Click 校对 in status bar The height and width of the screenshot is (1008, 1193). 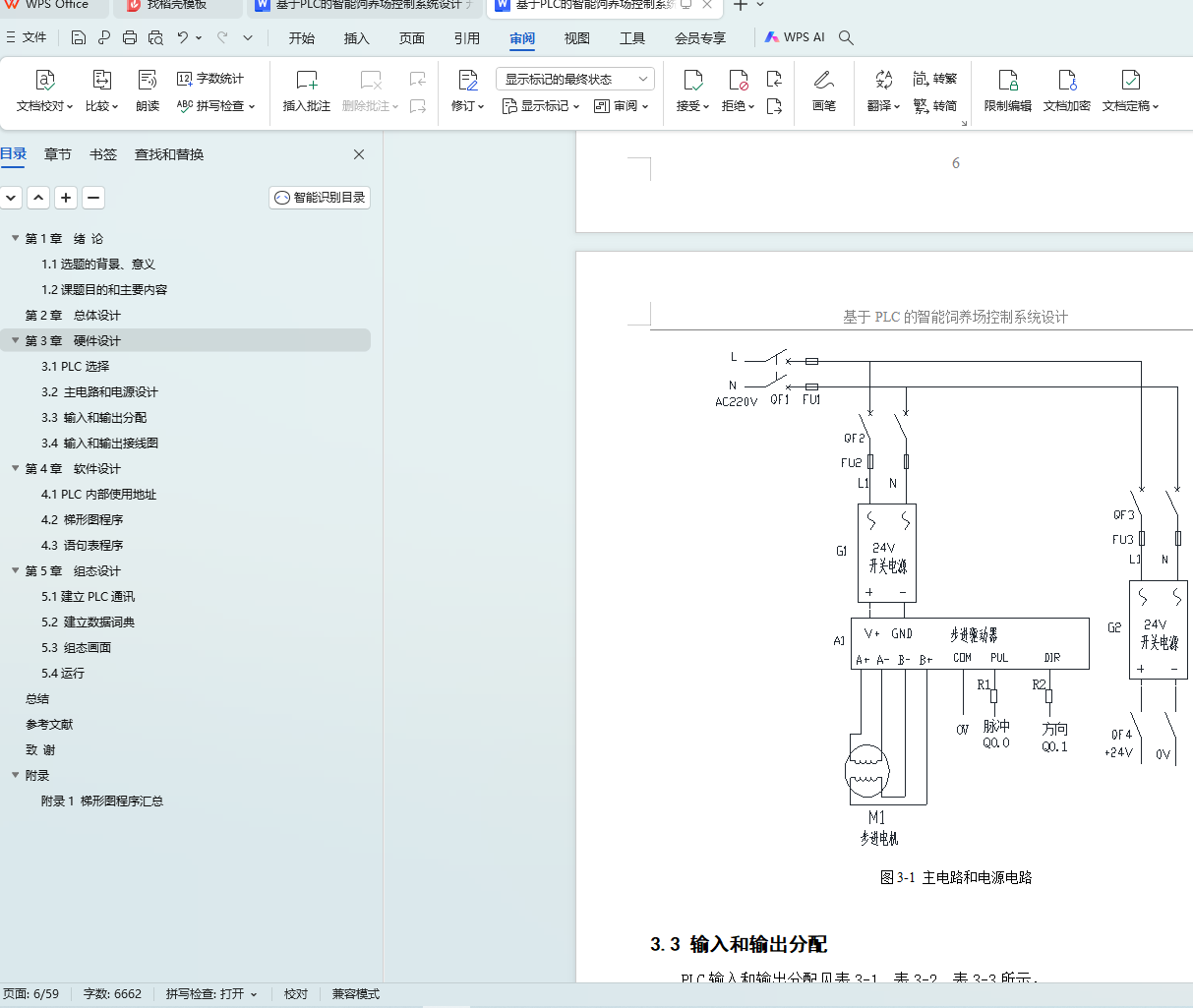point(296,994)
